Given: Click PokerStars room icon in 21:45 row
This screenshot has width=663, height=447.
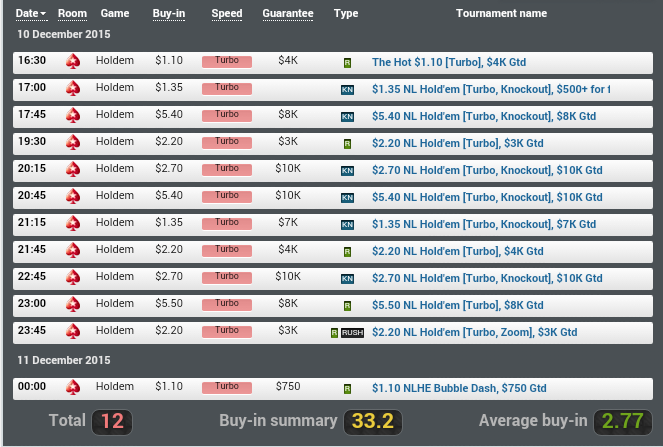Looking at the screenshot, I should pos(73,251).
